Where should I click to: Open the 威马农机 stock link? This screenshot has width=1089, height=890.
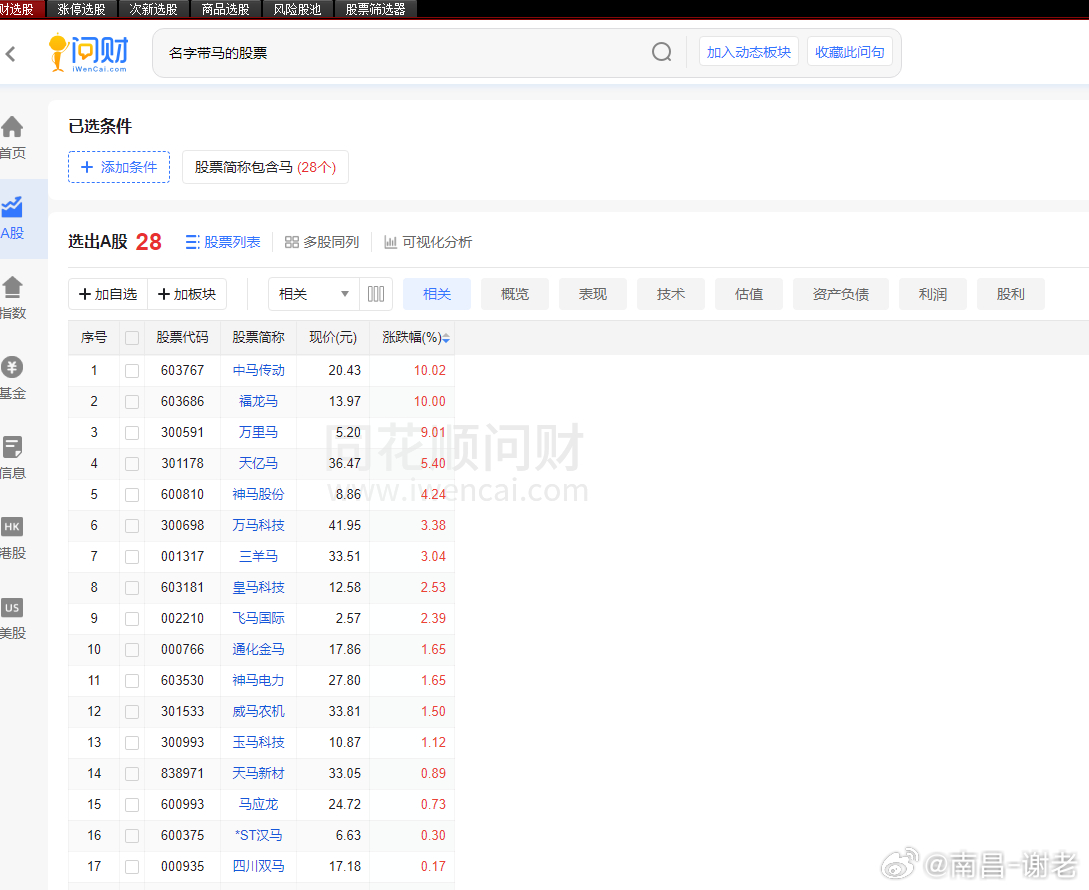tap(258, 711)
